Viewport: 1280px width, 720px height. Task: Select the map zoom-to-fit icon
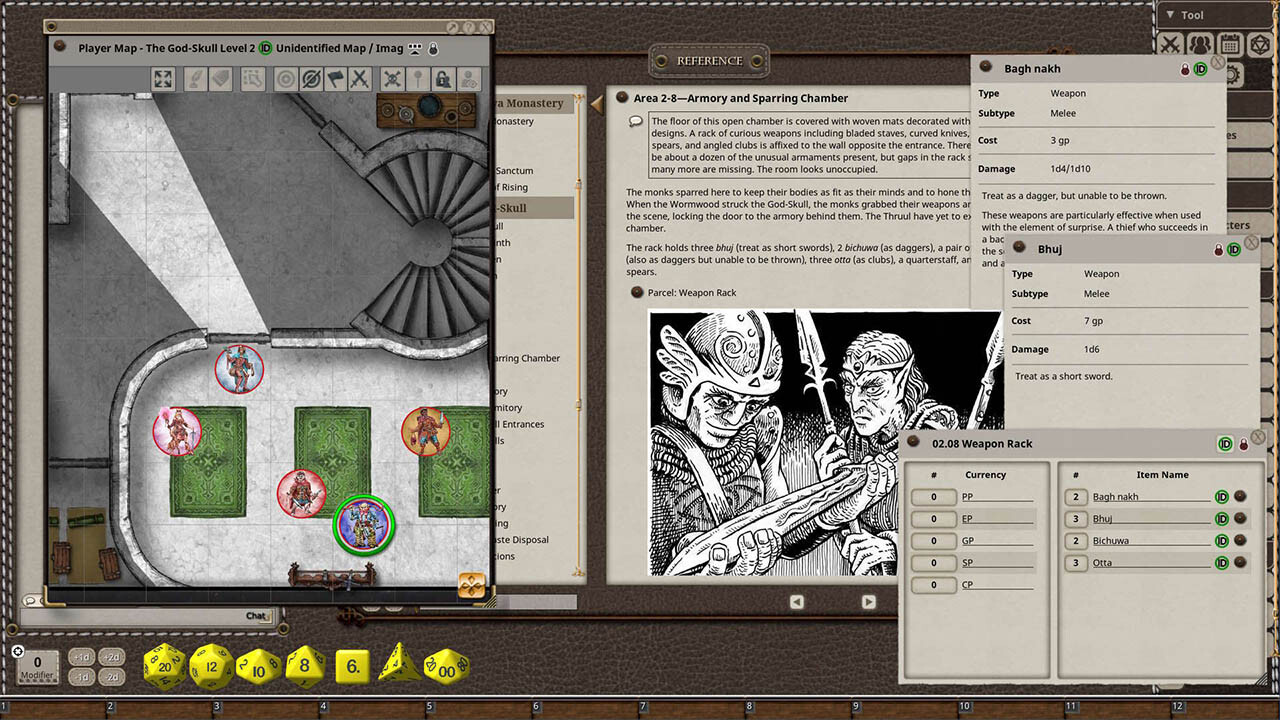(x=163, y=79)
